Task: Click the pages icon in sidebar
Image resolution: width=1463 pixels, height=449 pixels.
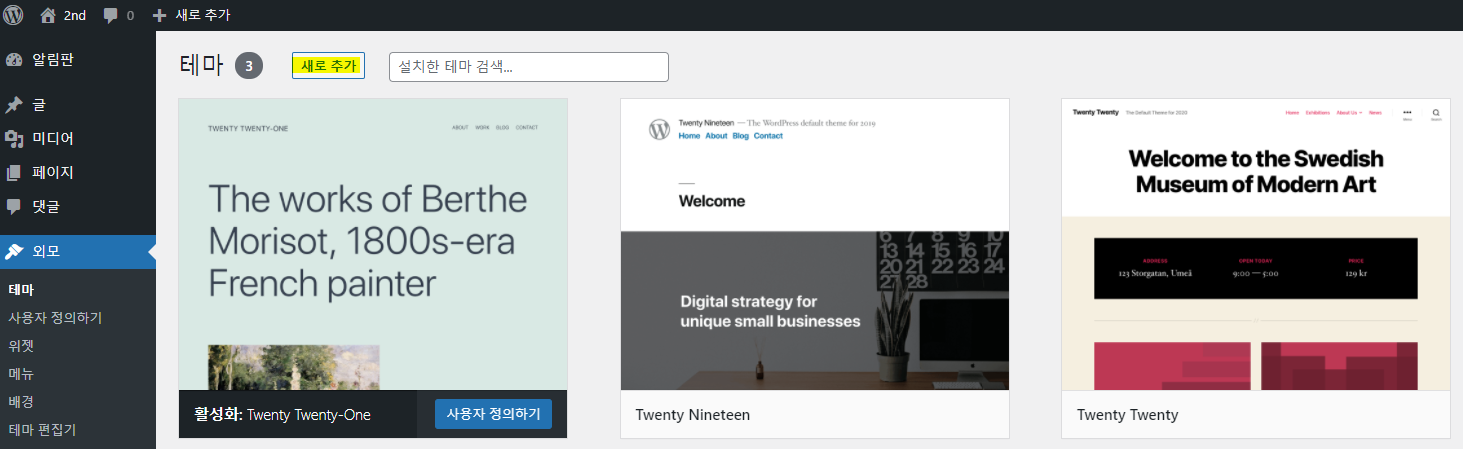Action: pyautogui.click(x=13, y=173)
